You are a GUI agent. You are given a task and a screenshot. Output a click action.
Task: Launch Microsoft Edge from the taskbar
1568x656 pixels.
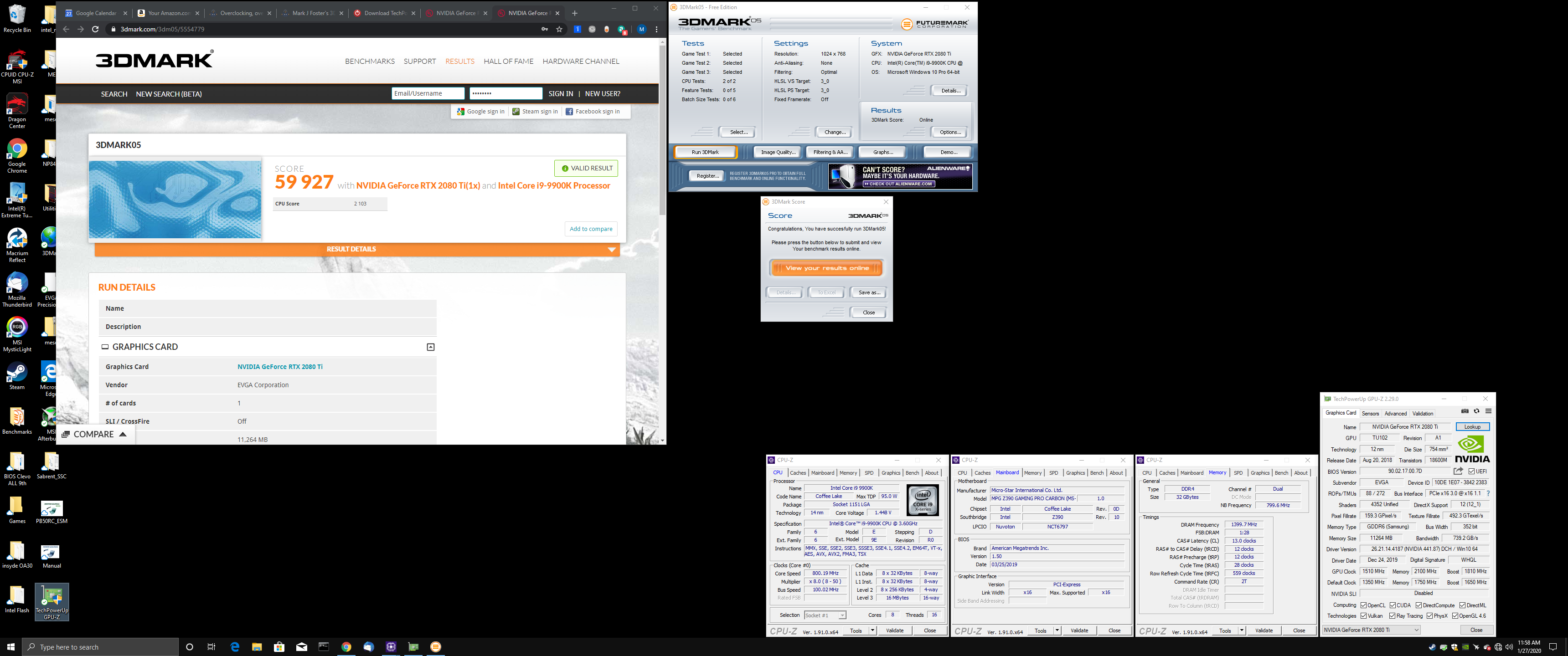tap(235, 647)
